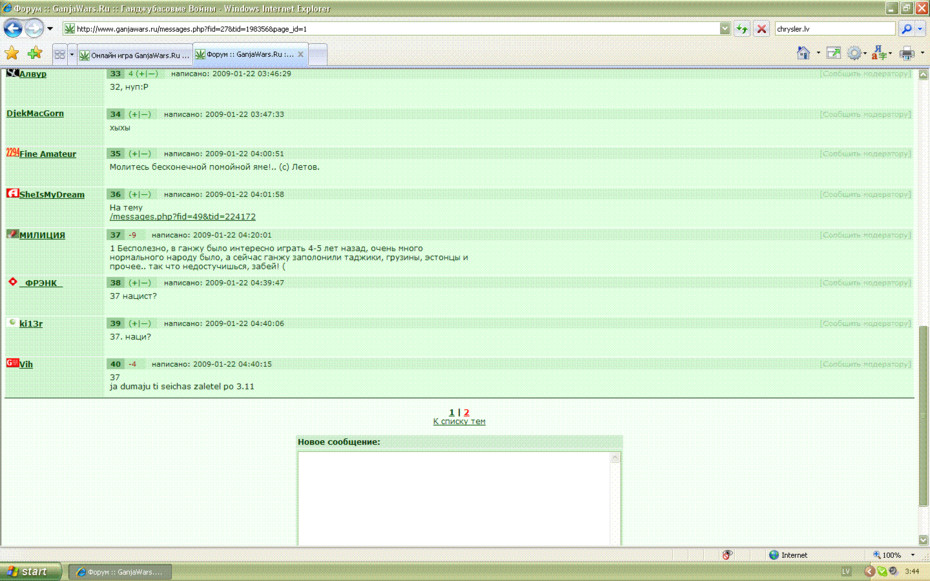Open Favorites Center star icon
This screenshot has width=930, height=581.
[x=12, y=53]
